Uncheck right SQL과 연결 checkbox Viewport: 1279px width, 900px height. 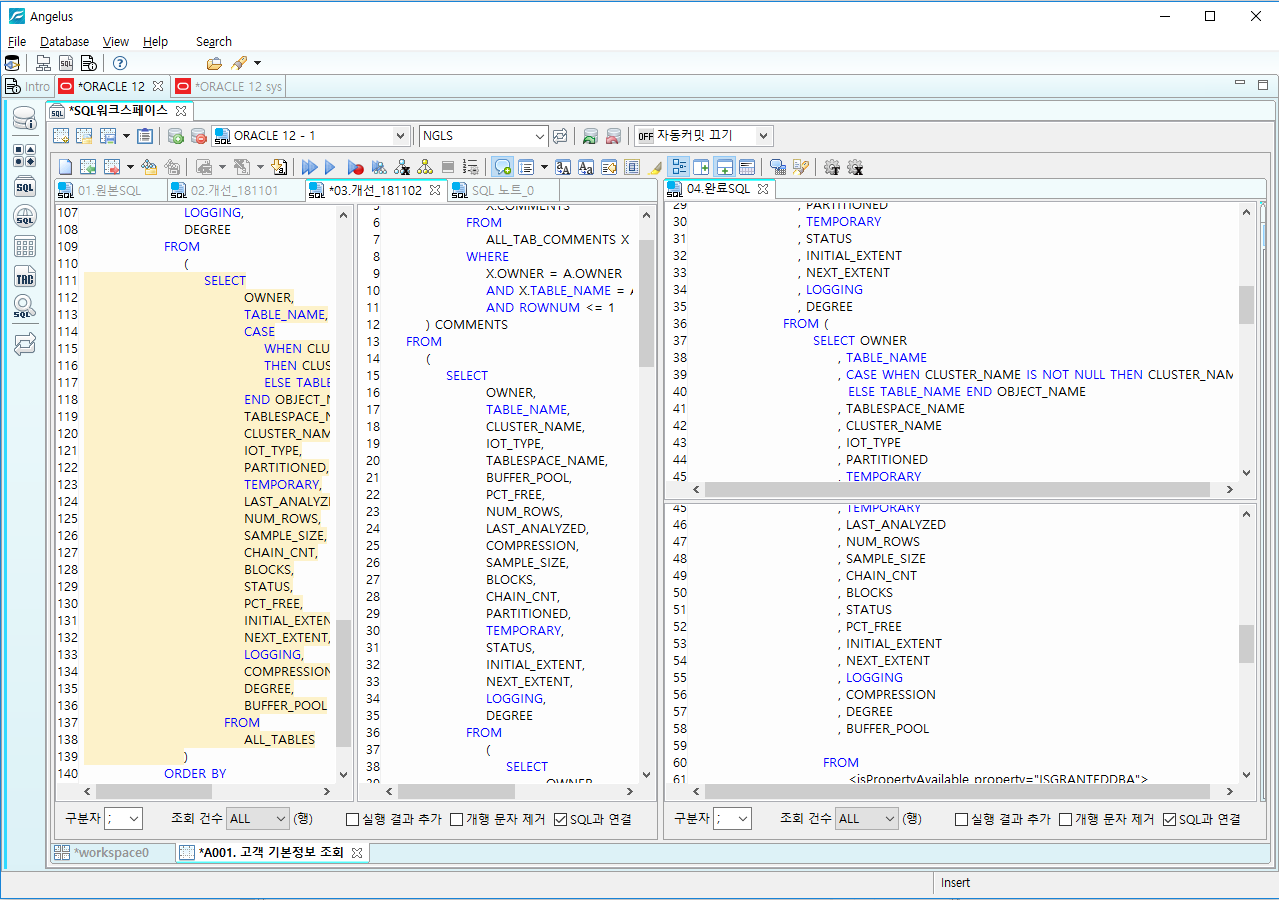tap(1169, 819)
